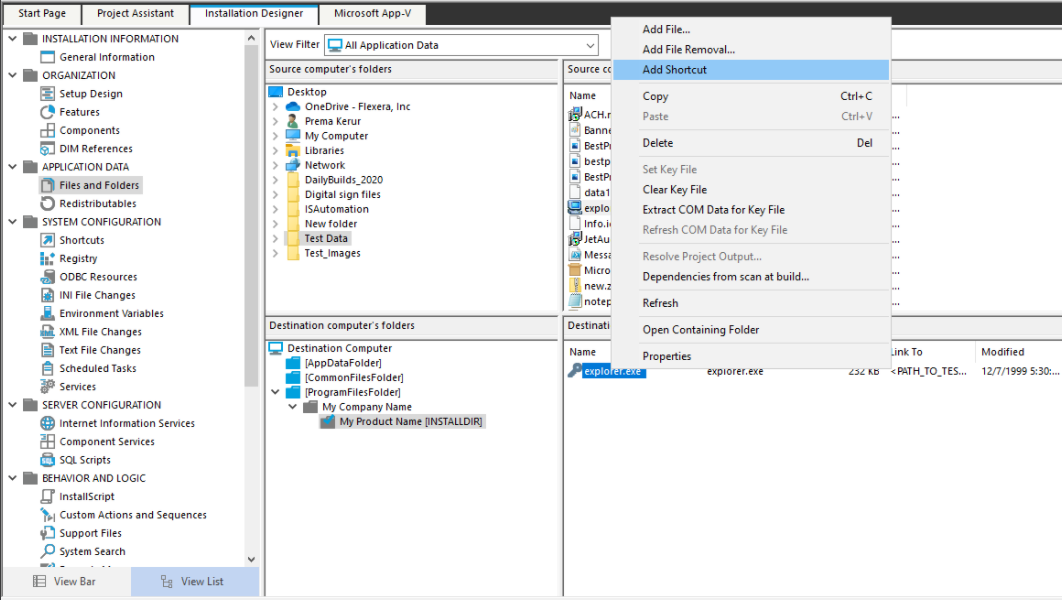The height and width of the screenshot is (600, 1062).
Task: Select Properties in the context menu
Action: coord(666,356)
